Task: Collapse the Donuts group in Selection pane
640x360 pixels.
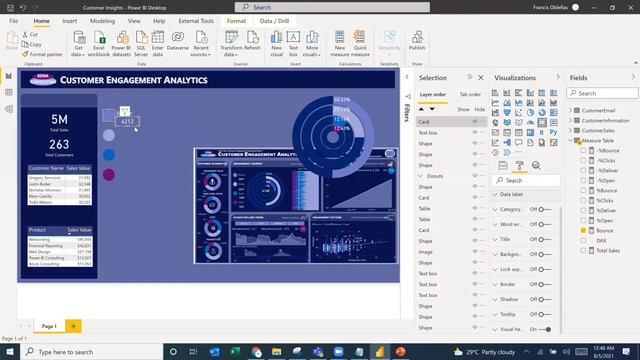Action: pyautogui.click(x=421, y=176)
